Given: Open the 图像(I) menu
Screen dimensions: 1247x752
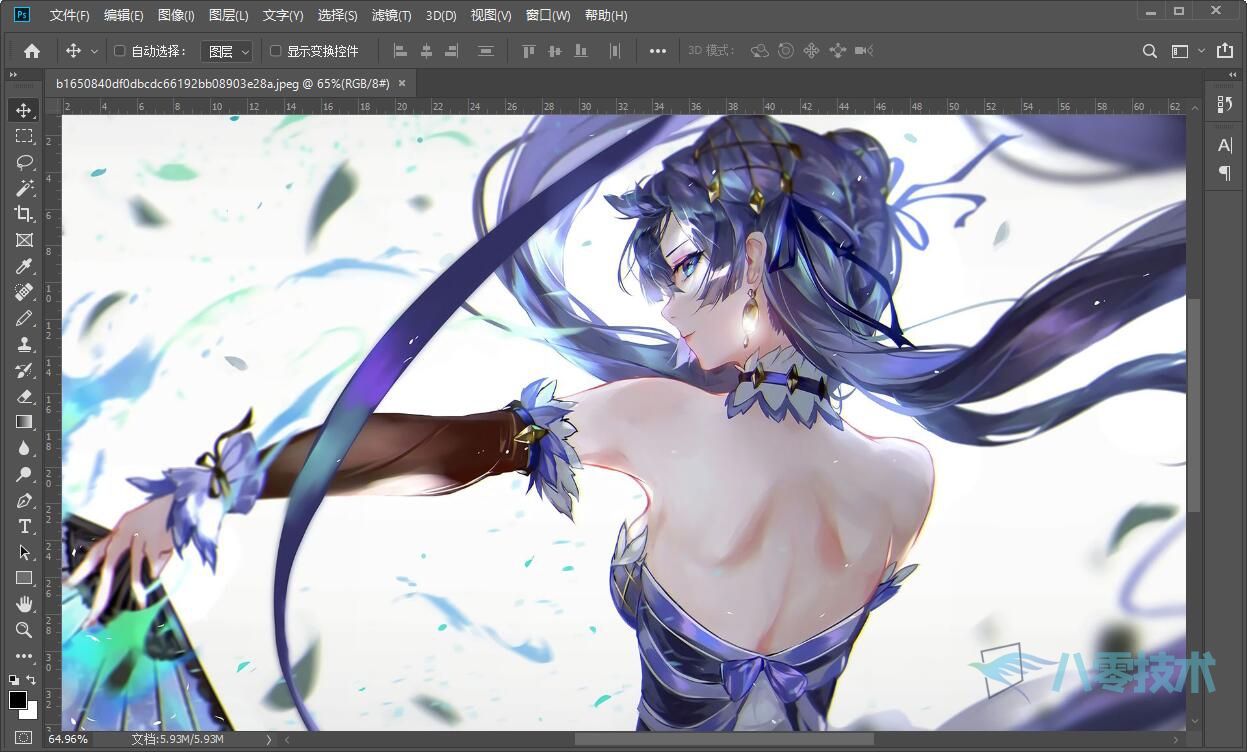Looking at the screenshot, I should (176, 15).
